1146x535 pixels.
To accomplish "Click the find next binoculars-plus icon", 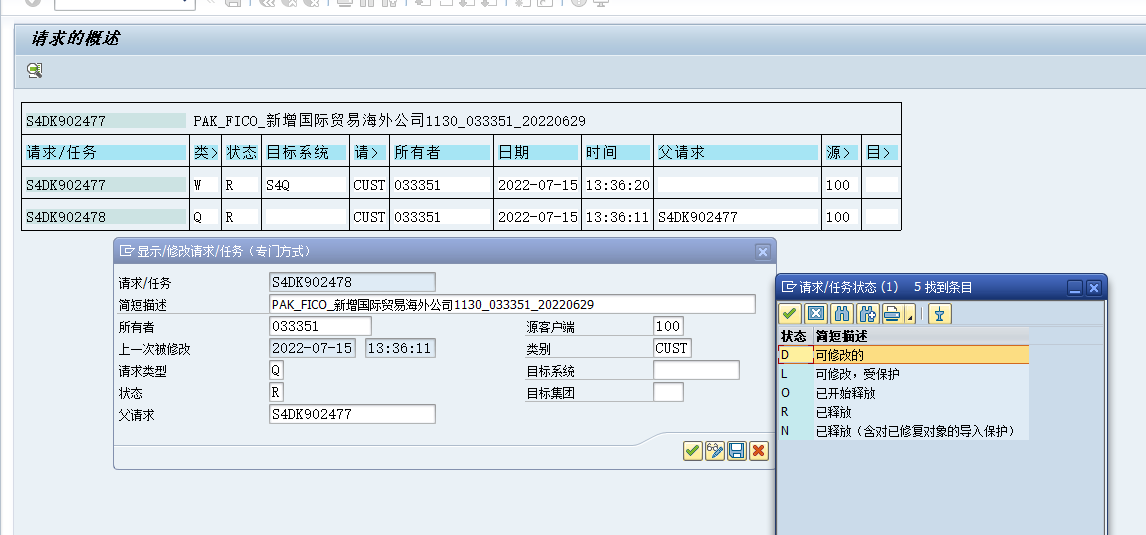I will pyautogui.click(x=866, y=314).
